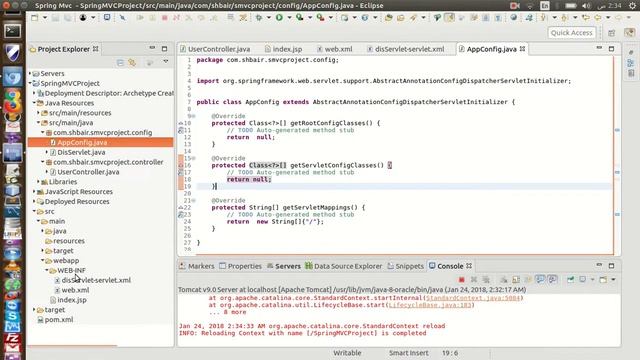This screenshot has height=360, width=640.
Task: Click Remove Launch icon in Console toolbar
Action: click(474, 280)
